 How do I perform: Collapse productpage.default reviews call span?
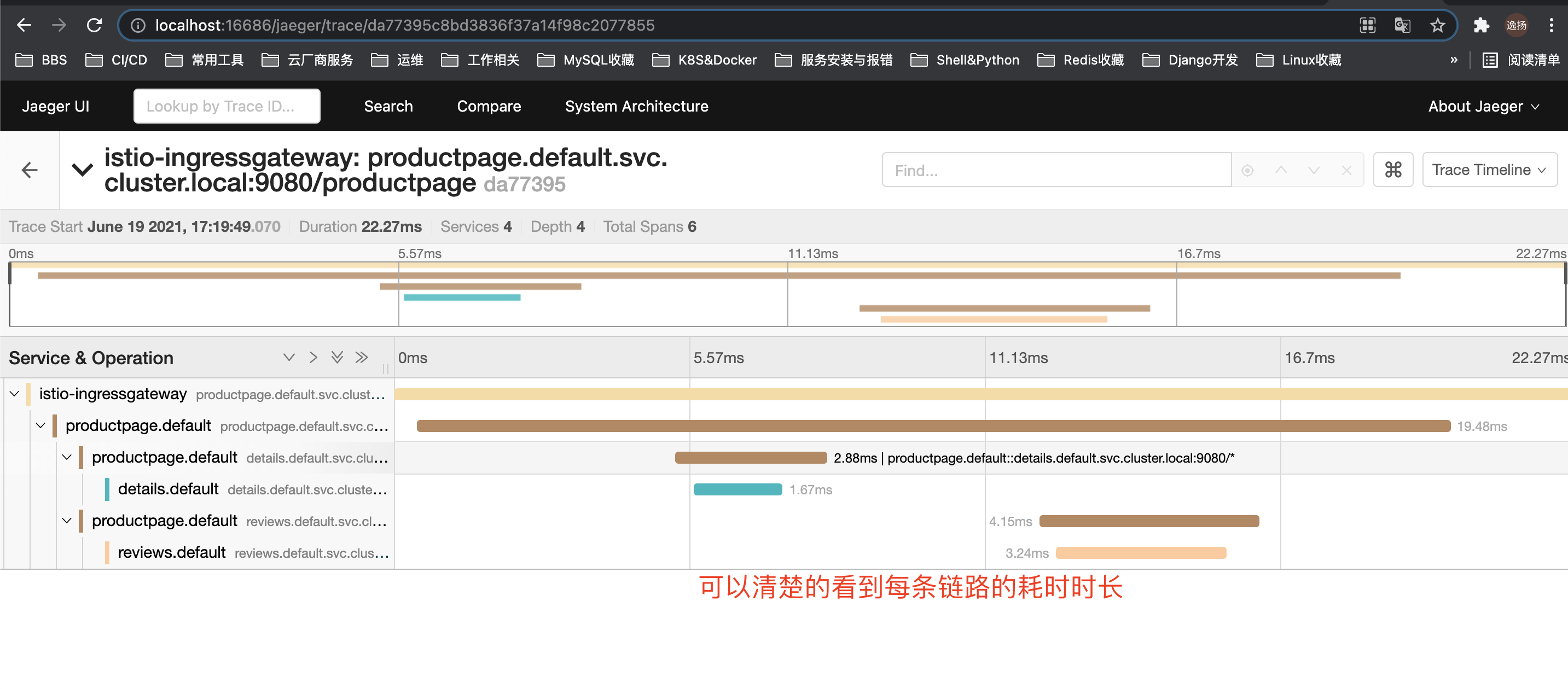(x=67, y=521)
